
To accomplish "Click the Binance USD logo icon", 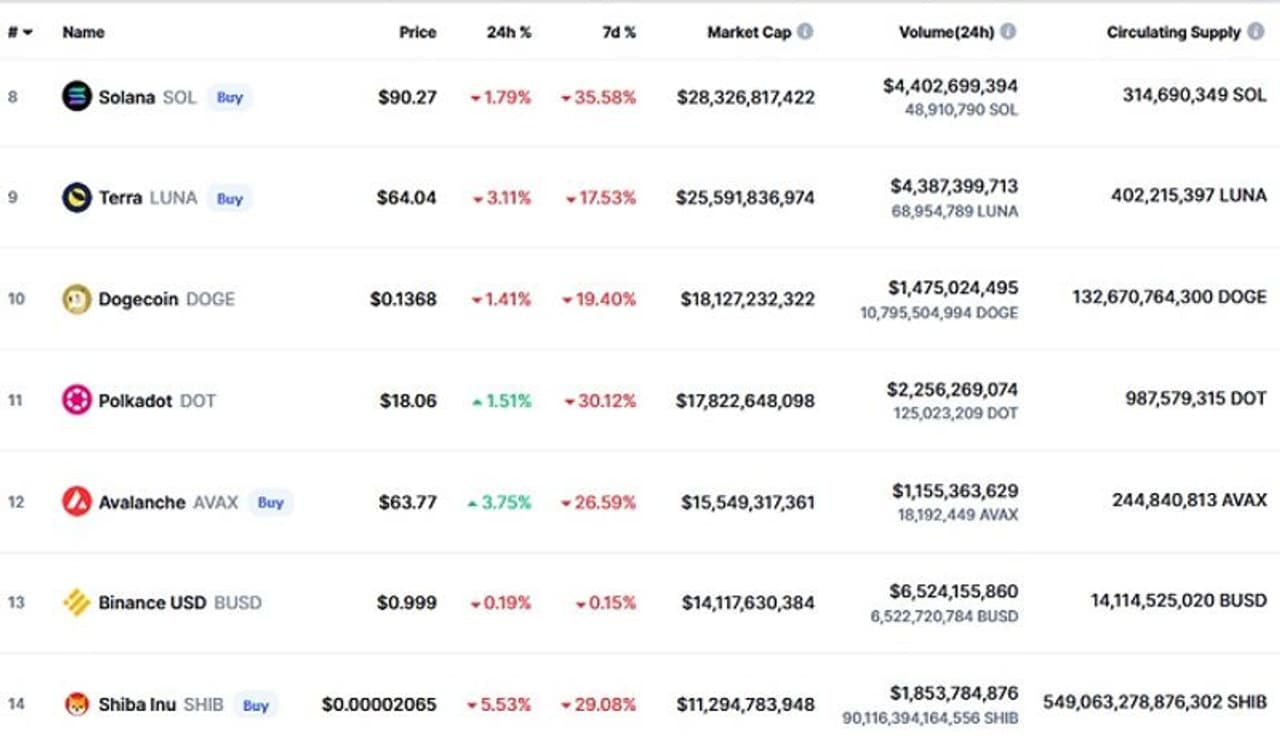I will click(77, 602).
